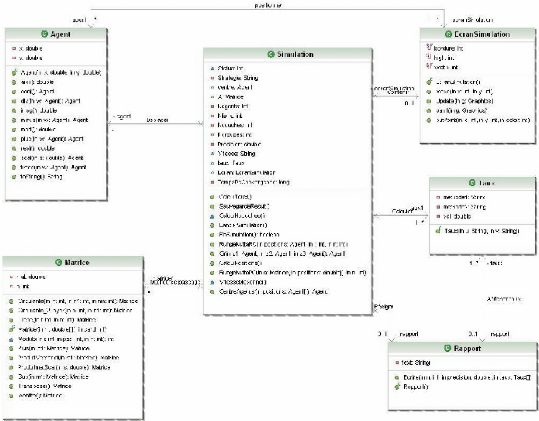The image size is (539, 421).
Task: Select ProduitParScal method in Matrice
Action: pos(64,367)
